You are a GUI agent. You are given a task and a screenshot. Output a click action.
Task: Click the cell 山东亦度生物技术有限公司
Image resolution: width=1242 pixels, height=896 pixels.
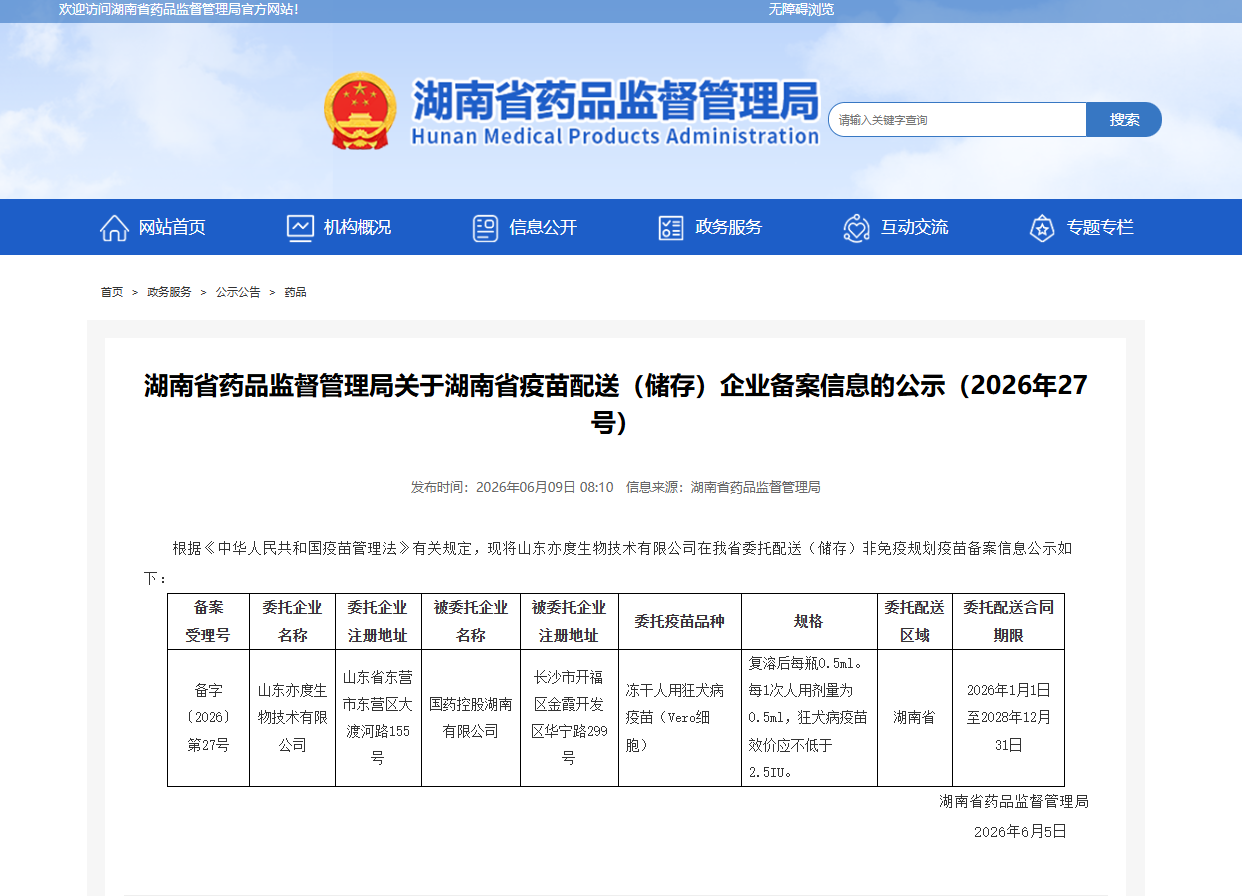292,718
